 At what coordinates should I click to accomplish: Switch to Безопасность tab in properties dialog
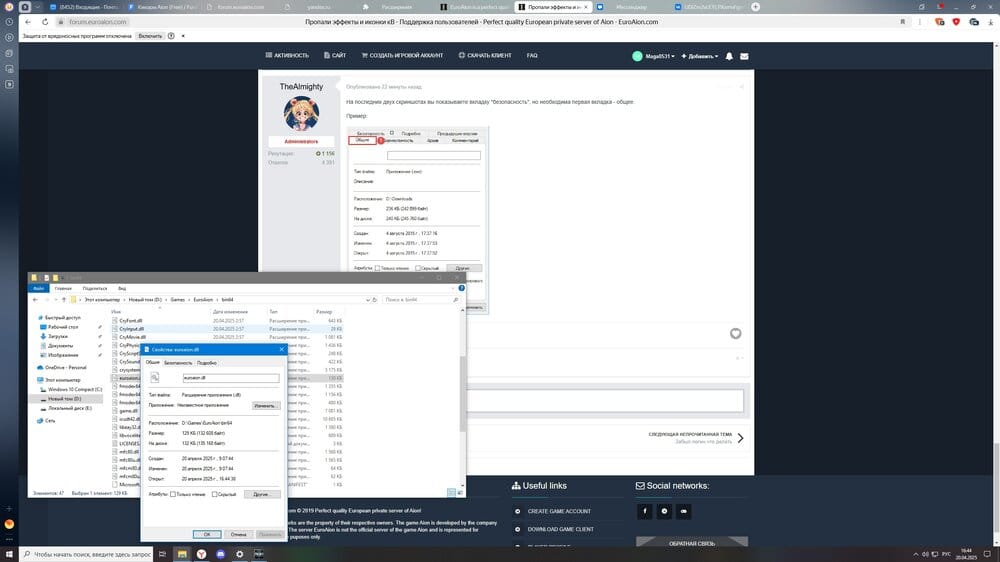(178, 362)
